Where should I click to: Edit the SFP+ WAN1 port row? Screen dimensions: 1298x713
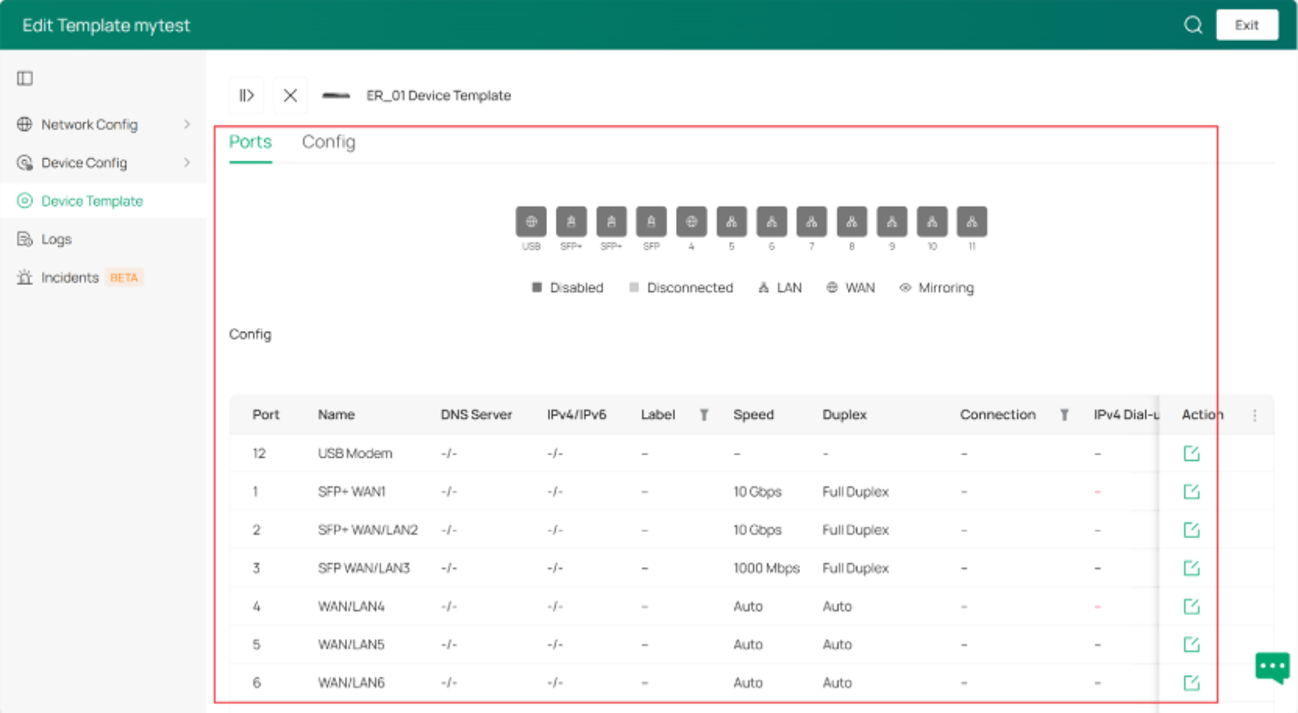pos(1191,491)
